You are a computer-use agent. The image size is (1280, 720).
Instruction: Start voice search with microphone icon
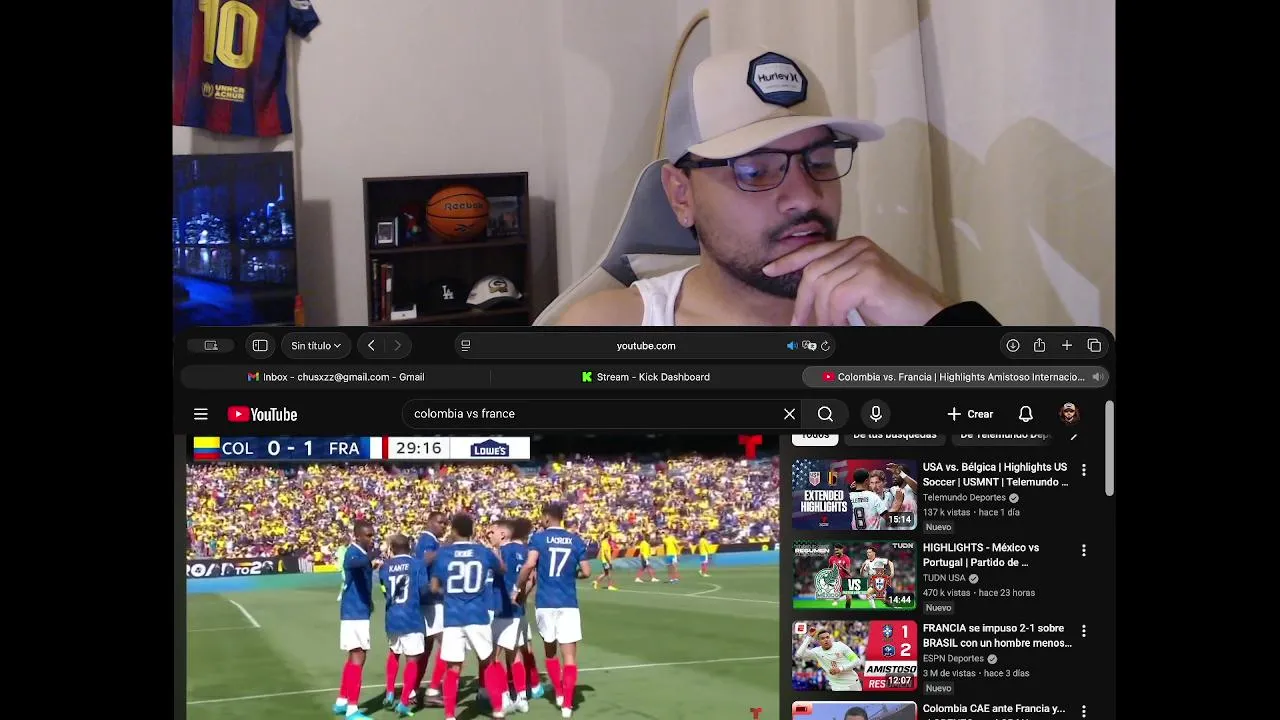(x=876, y=414)
